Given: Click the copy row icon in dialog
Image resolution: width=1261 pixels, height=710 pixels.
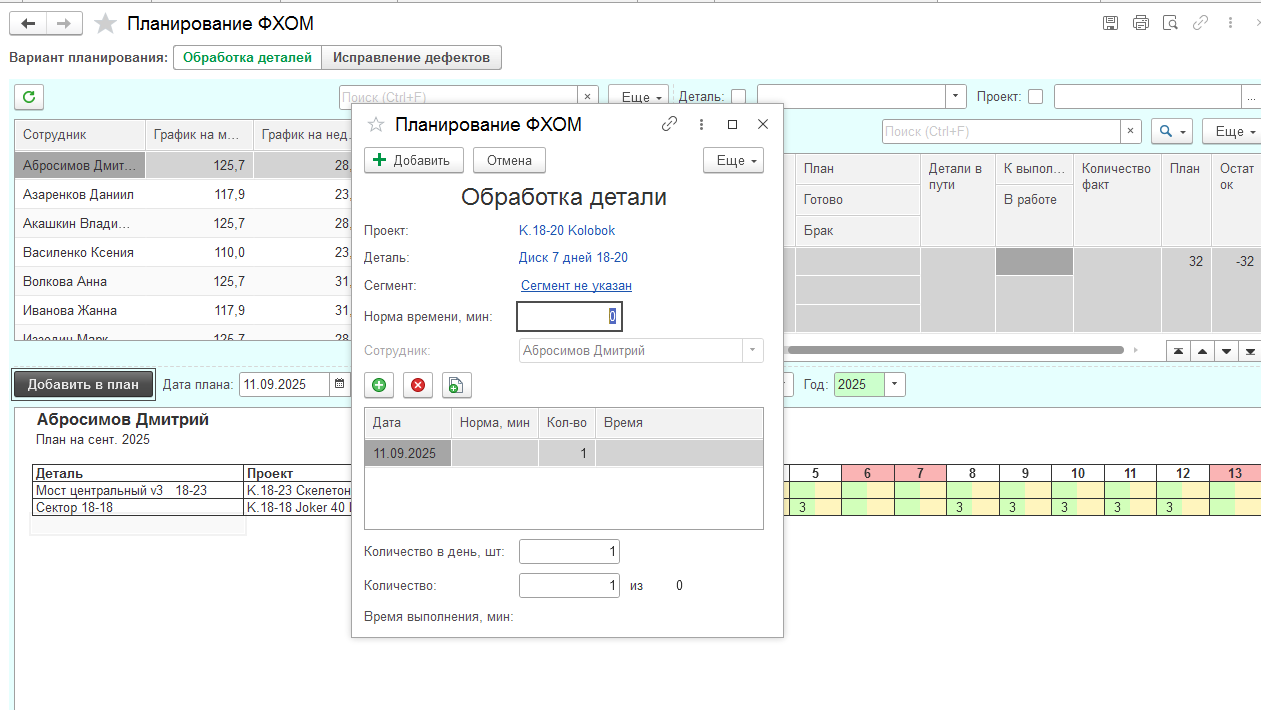Looking at the screenshot, I should pos(456,385).
